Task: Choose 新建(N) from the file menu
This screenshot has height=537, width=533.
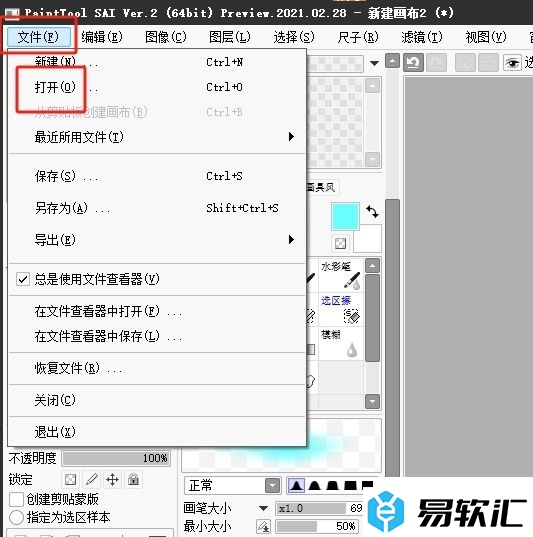Action: (157, 62)
